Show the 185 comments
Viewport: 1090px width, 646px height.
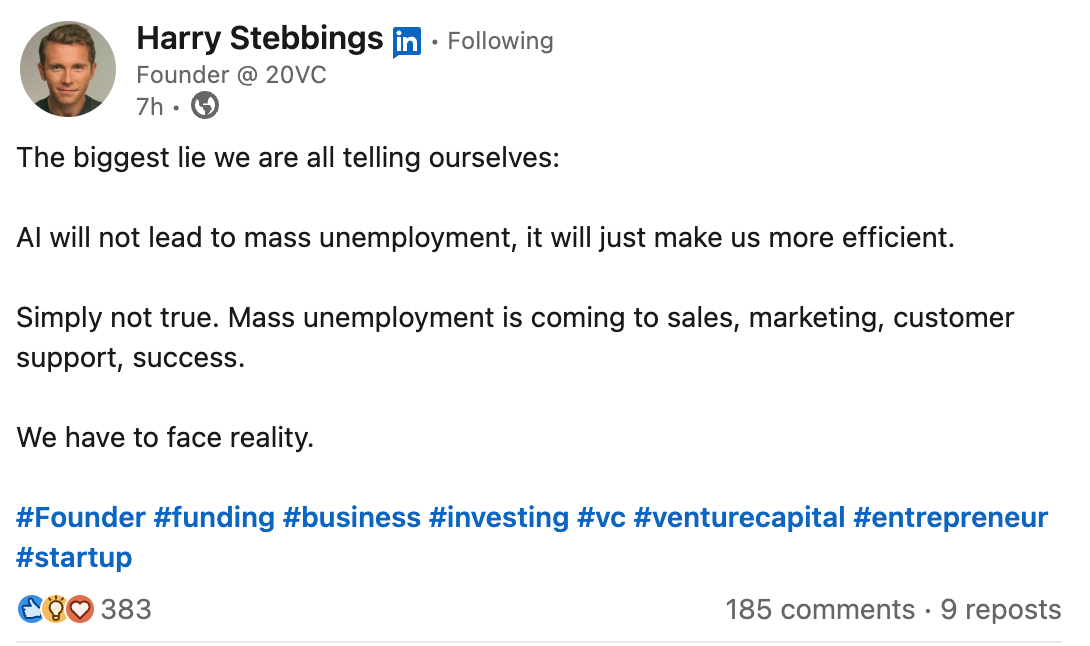820,609
